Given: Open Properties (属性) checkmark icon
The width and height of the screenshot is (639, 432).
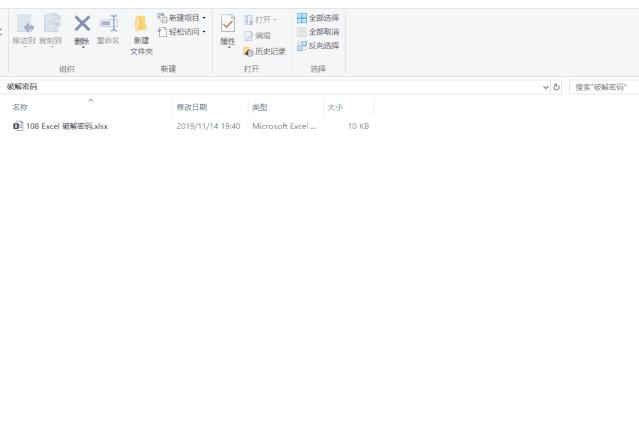Looking at the screenshot, I should click(228, 24).
